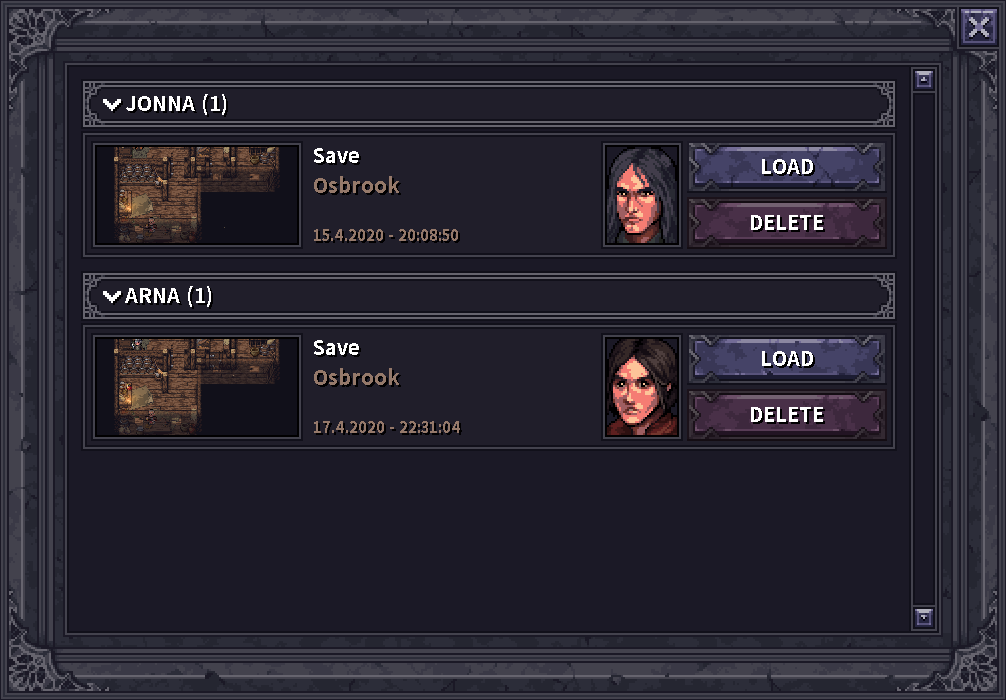The height and width of the screenshot is (700, 1006).
Task: Click the ARNA (1) group header
Action: click(489, 296)
